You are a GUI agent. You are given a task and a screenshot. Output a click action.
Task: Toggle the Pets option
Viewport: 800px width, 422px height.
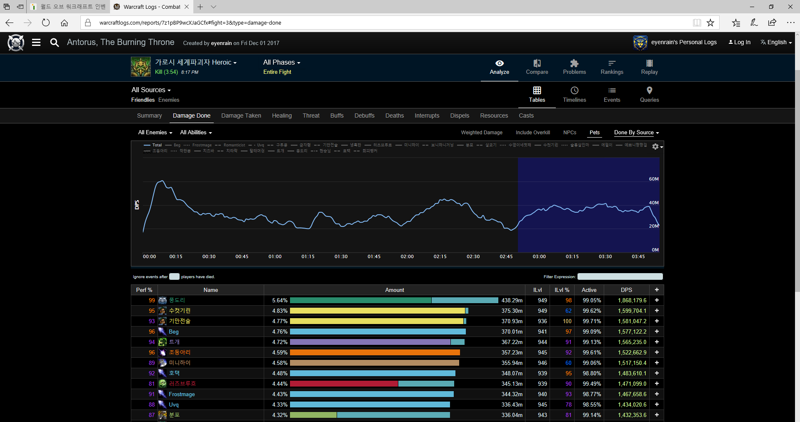(x=594, y=133)
